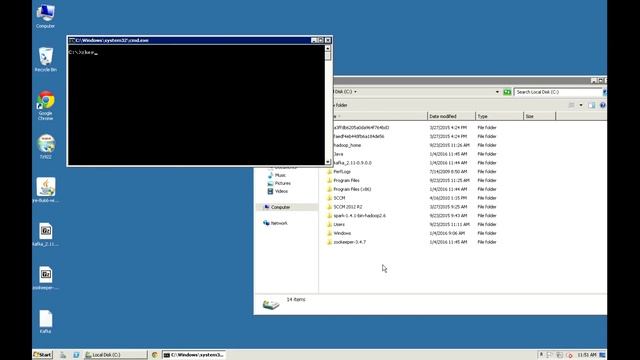This screenshot has width=640, height=360.
Task: Open the Local Disk (C:) breadcrumb dropdown
Action: [355, 92]
